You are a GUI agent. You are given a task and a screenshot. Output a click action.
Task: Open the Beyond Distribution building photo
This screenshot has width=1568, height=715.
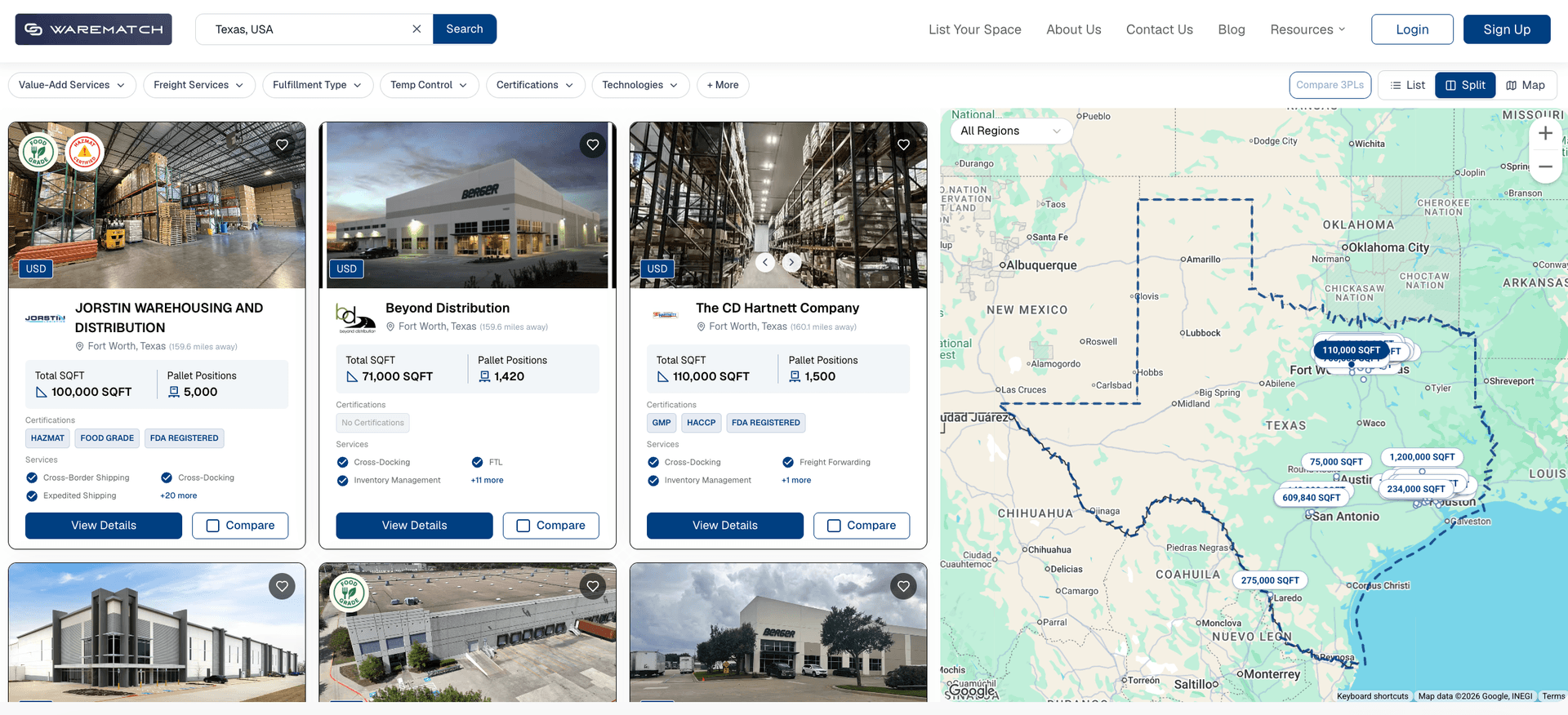pyautogui.click(x=467, y=206)
